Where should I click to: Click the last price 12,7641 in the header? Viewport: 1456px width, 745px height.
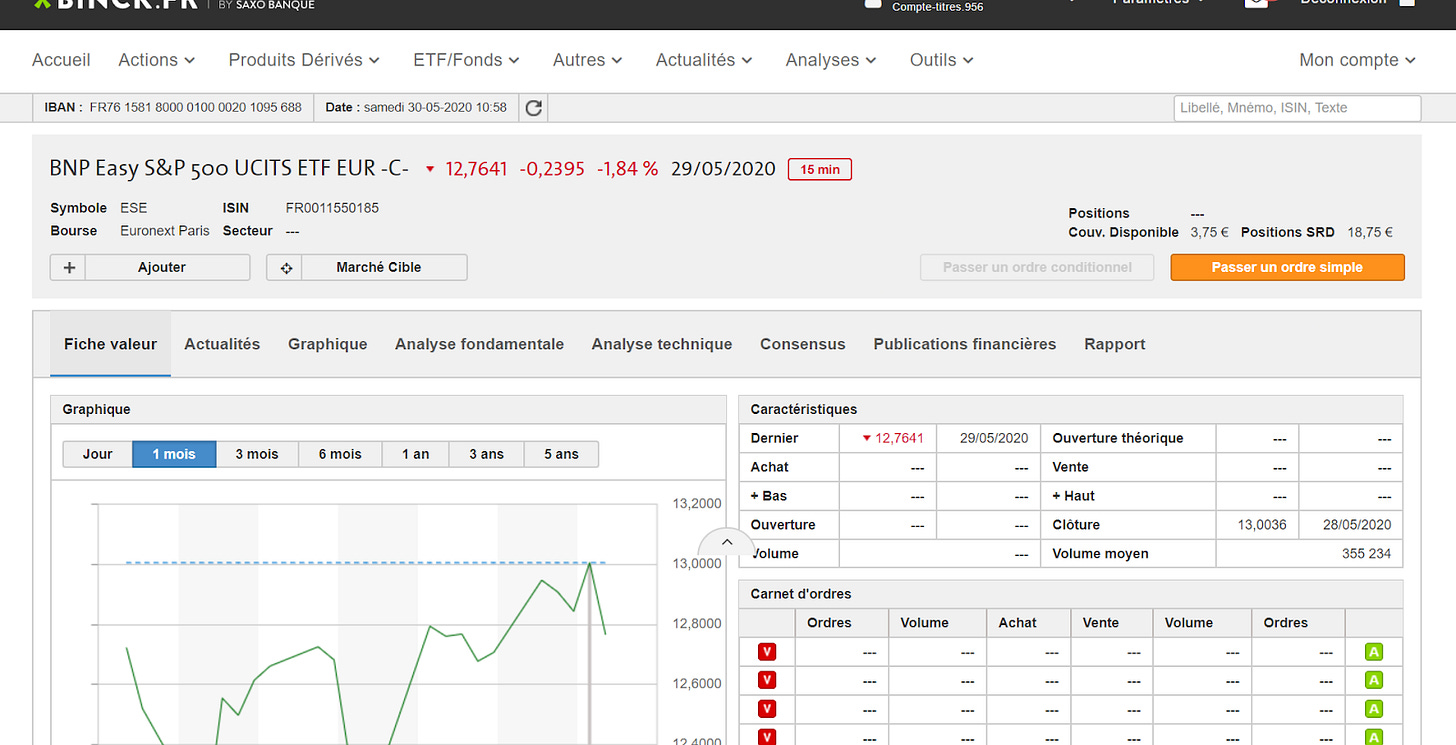pos(476,169)
